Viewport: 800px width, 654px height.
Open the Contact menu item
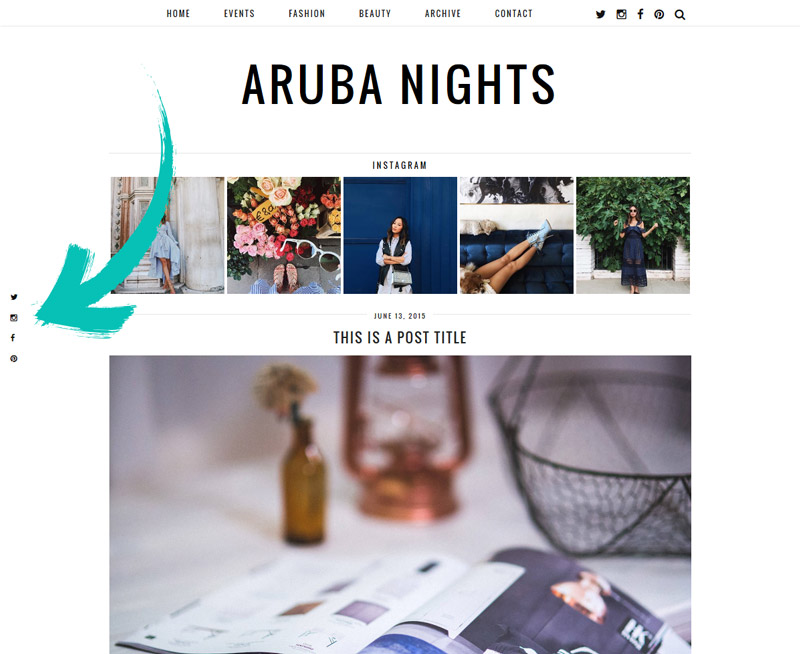coord(514,14)
